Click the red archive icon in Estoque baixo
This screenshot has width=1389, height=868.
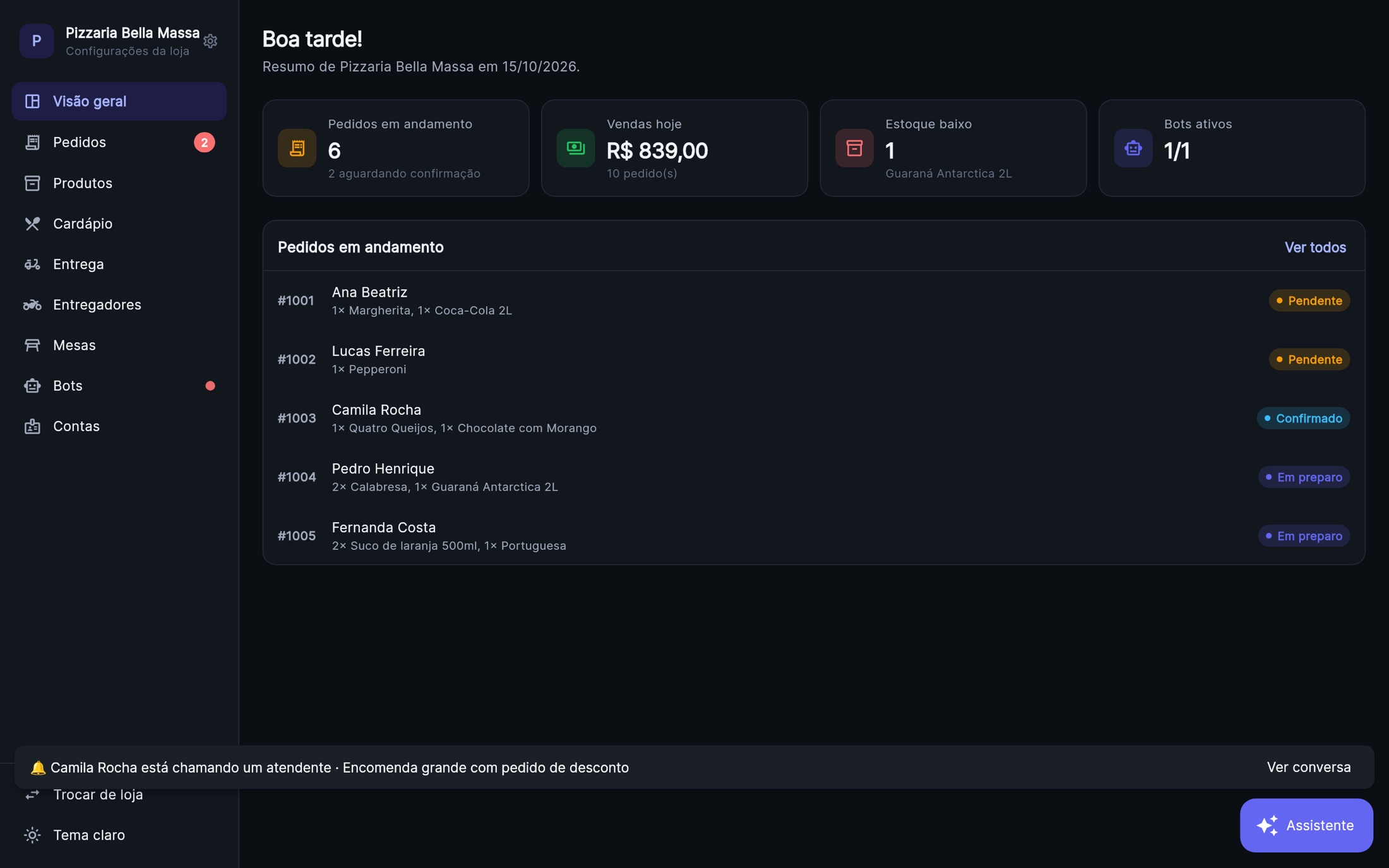coord(854,148)
